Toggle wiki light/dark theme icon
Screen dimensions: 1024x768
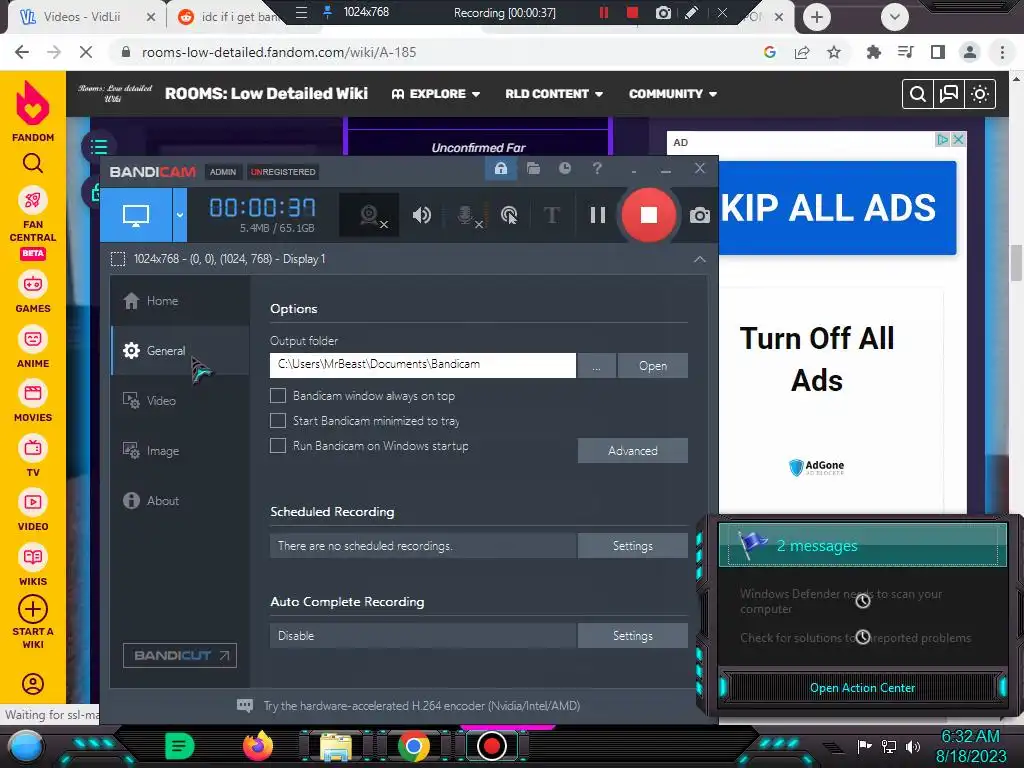(x=980, y=95)
